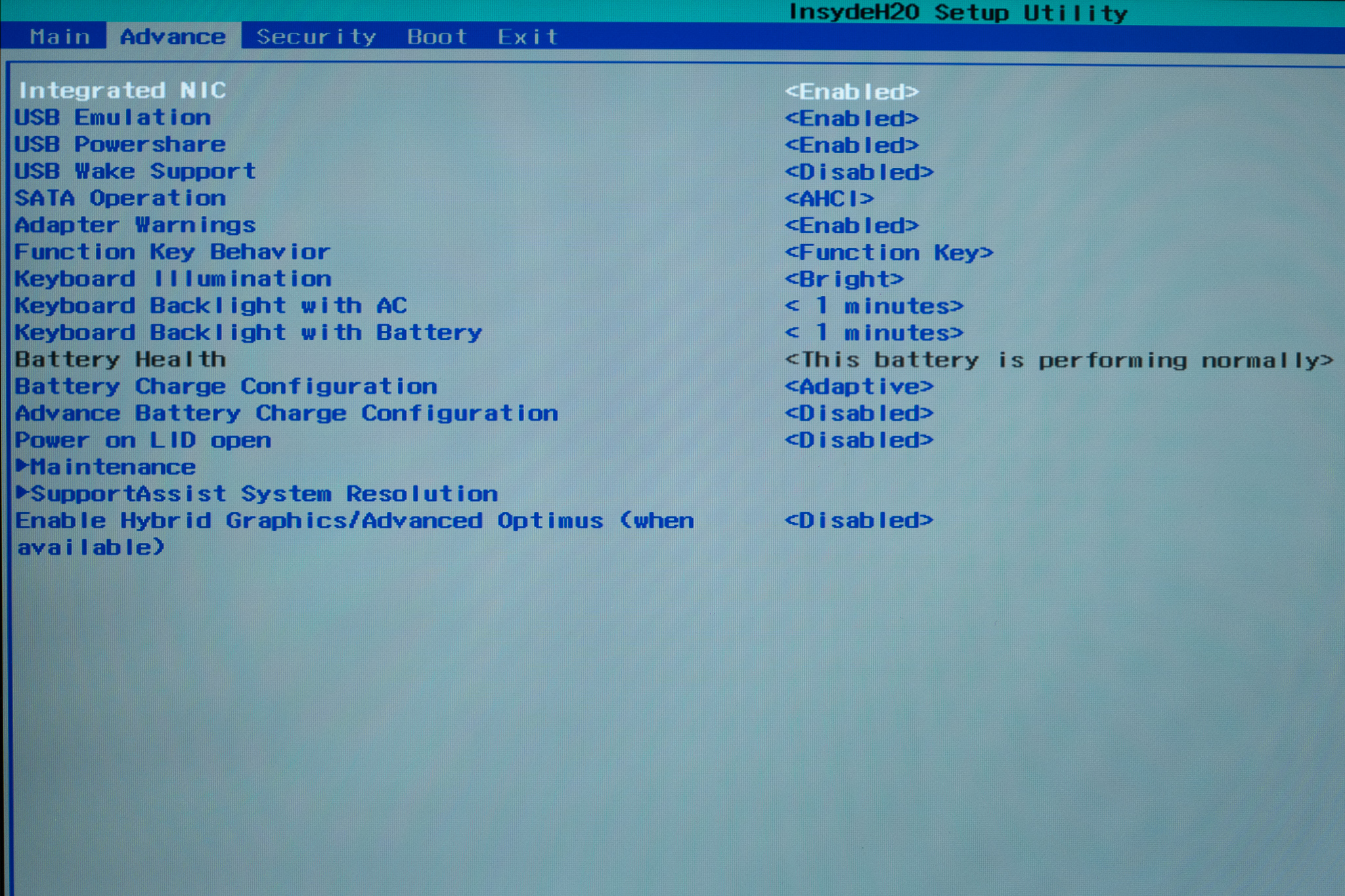Change Keyboard Illumination Bright value
This screenshot has width=1345, height=896.
tap(845, 279)
